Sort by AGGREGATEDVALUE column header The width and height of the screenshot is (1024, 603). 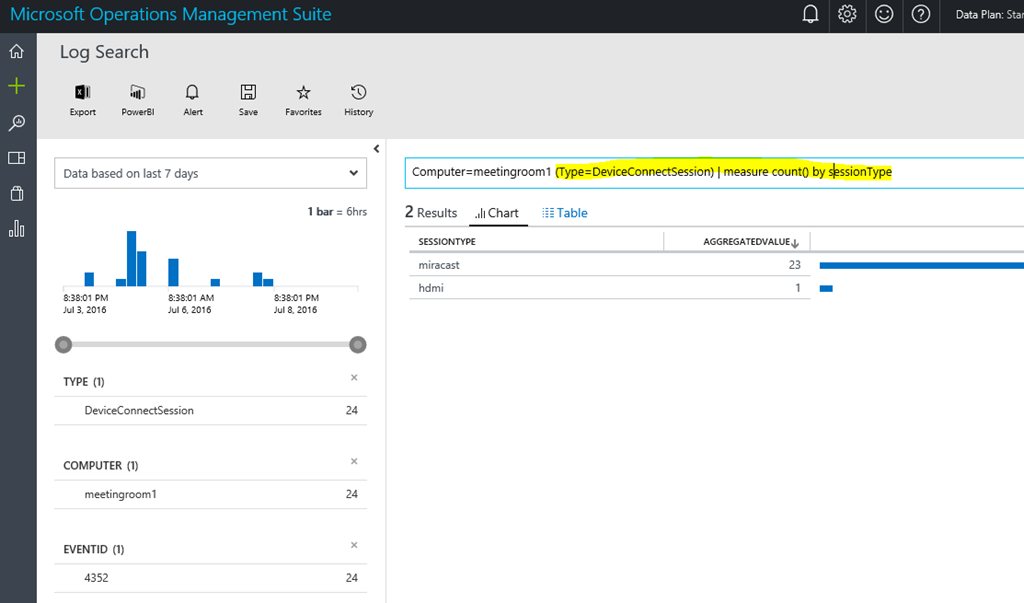(x=751, y=242)
